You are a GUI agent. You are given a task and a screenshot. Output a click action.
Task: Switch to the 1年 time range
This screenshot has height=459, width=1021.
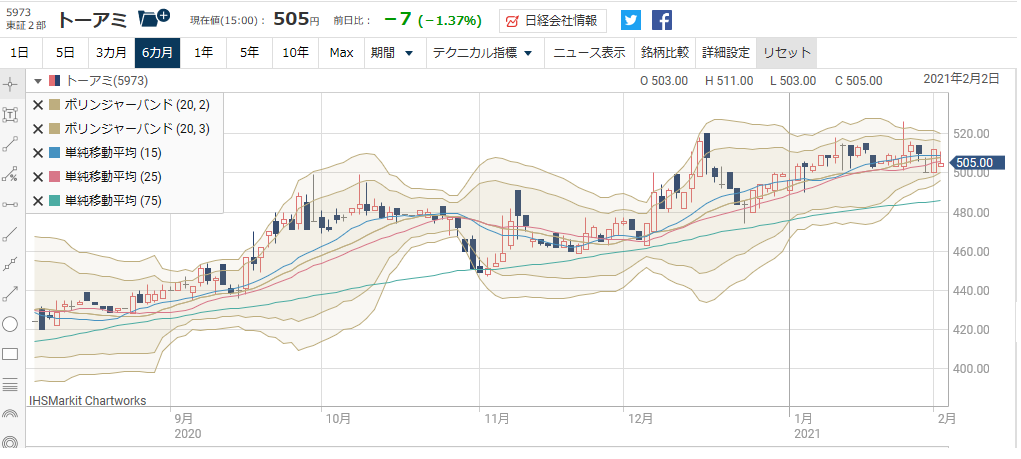pos(203,52)
